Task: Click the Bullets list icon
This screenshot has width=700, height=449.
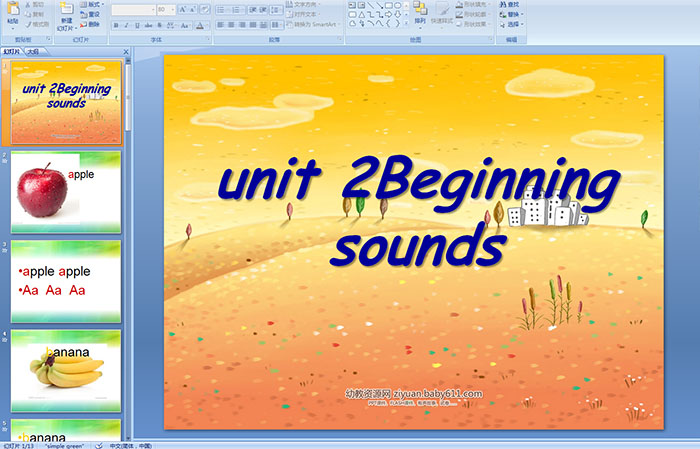Action: pos(221,10)
